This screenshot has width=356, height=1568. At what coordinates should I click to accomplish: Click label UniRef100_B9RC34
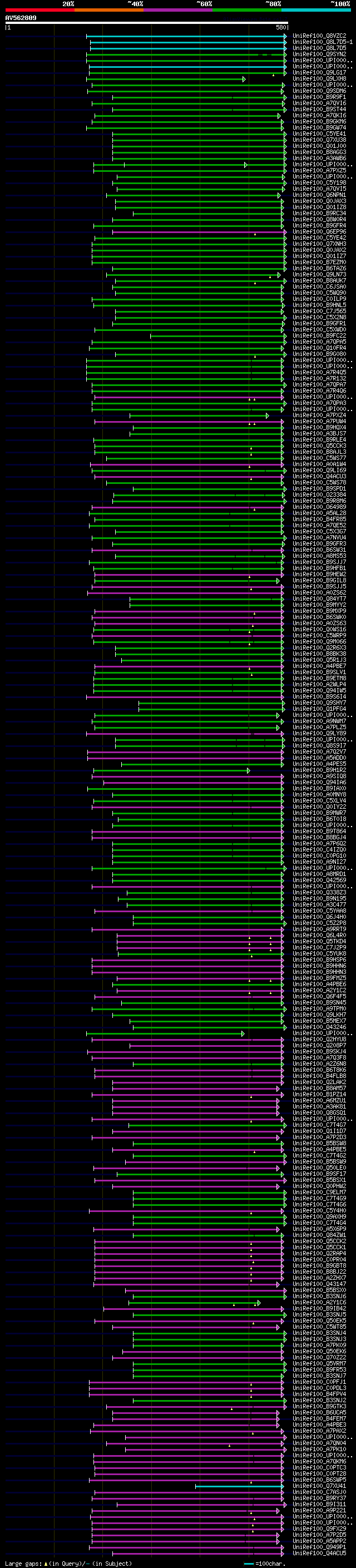(x=319, y=214)
